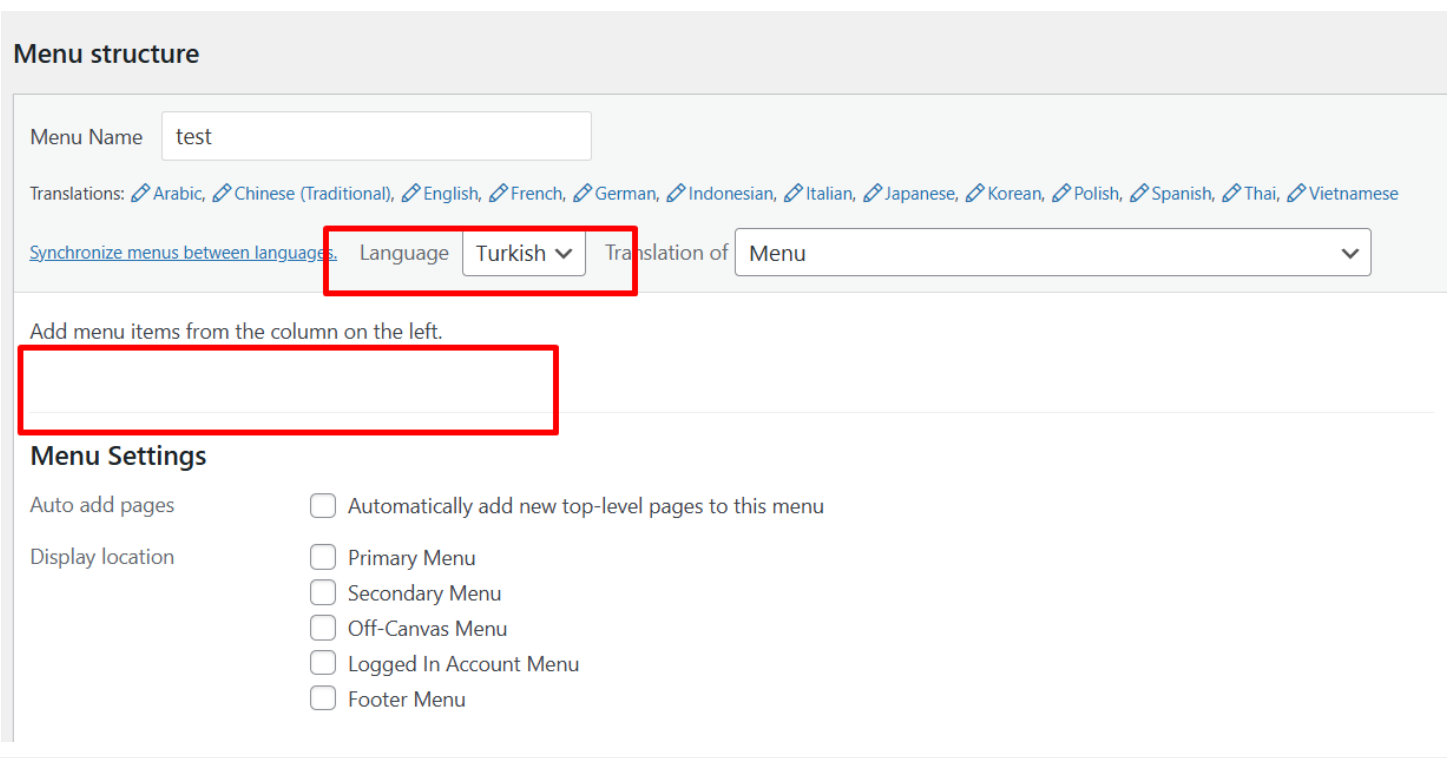
Task: Click the edit pencil icon for Korean
Action: coord(976,193)
